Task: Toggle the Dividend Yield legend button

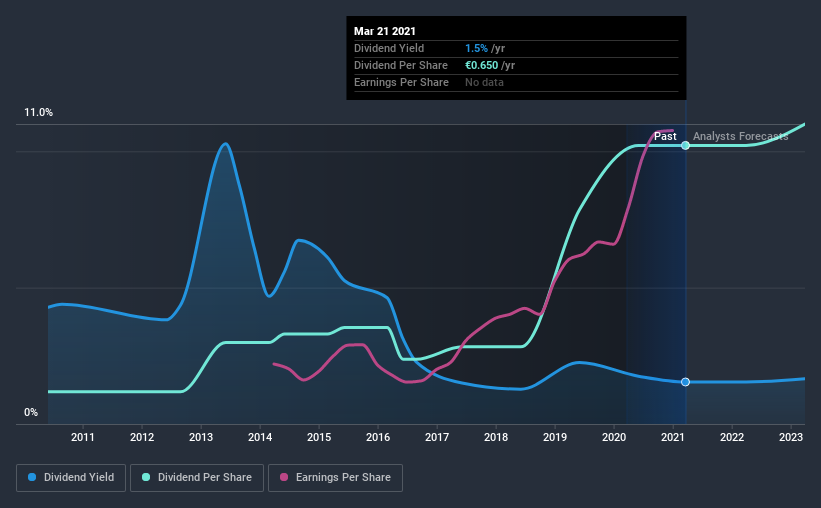Action: tap(71, 478)
